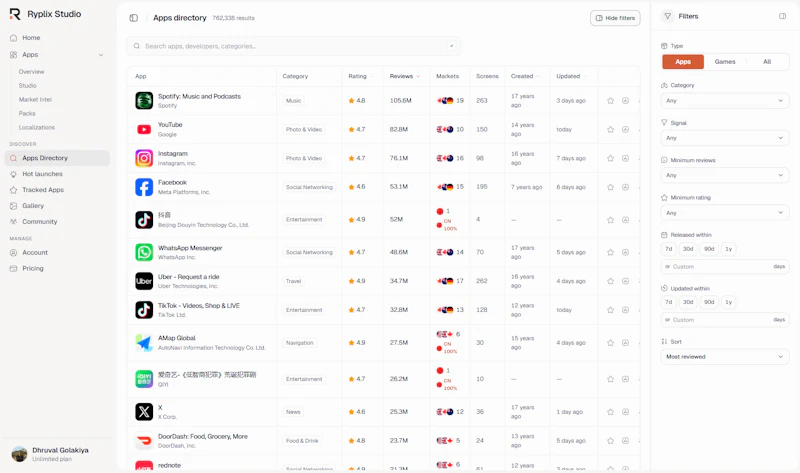Click the Released within Custom days field
Image resolution: width=800 pixels, height=473 pixels.
(x=724, y=266)
